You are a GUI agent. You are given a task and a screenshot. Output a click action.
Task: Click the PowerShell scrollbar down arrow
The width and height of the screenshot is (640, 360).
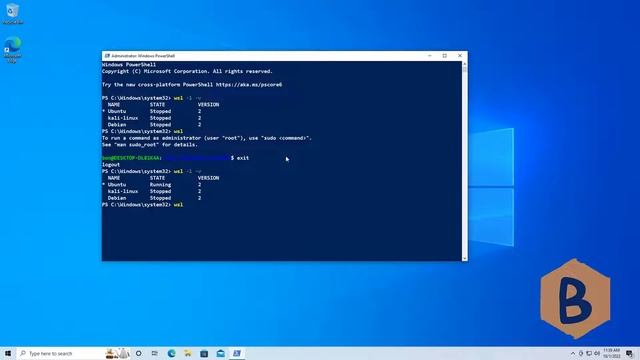(464, 258)
